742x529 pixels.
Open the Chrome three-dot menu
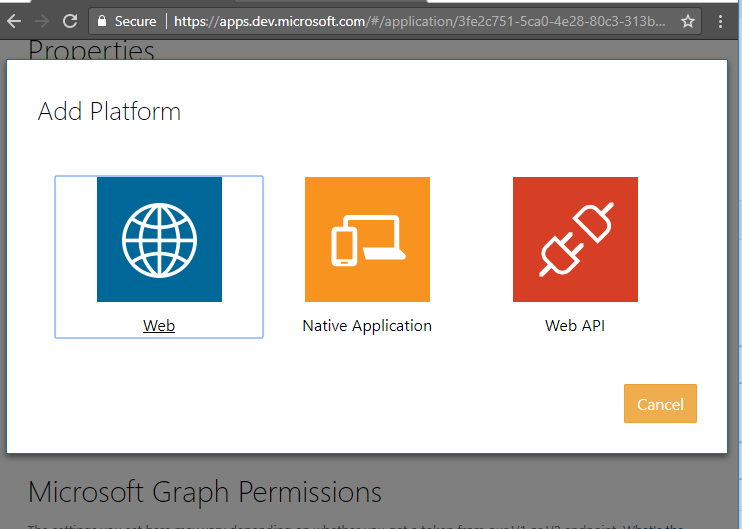pos(720,21)
